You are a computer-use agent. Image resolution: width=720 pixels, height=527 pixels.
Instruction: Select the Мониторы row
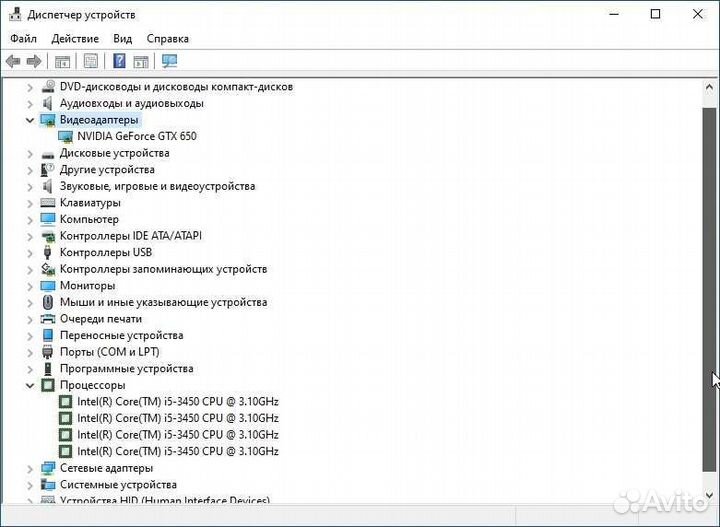pos(87,286)
